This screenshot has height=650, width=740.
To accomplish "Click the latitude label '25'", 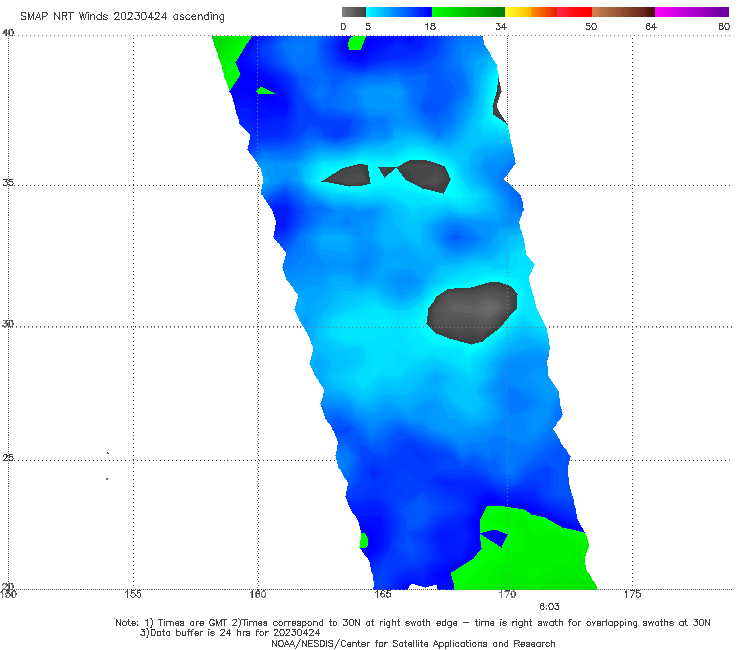I will pyautogui.click(x=8, y=458).
